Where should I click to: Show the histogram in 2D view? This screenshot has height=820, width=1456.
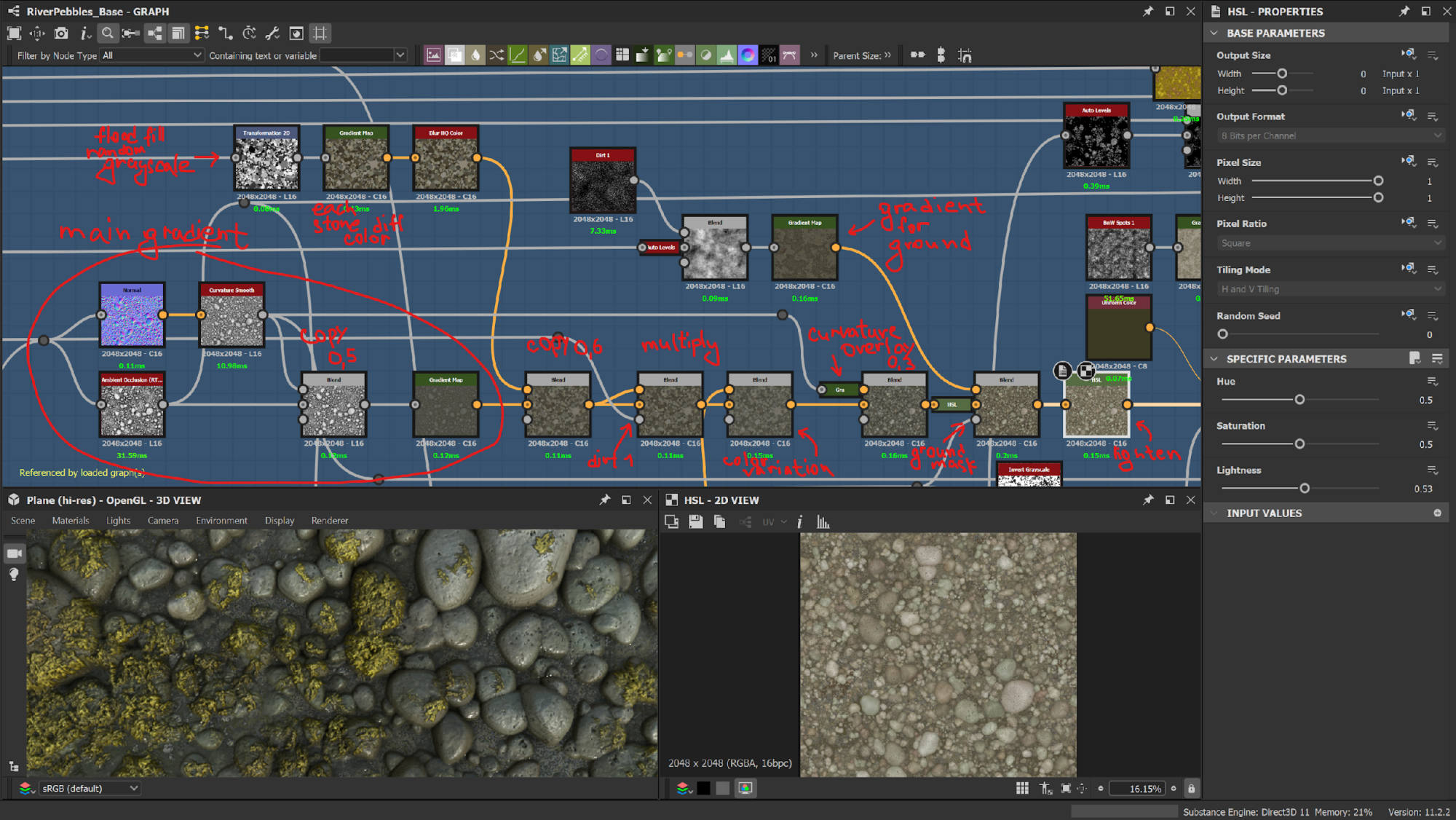click(x=823, y=521)
